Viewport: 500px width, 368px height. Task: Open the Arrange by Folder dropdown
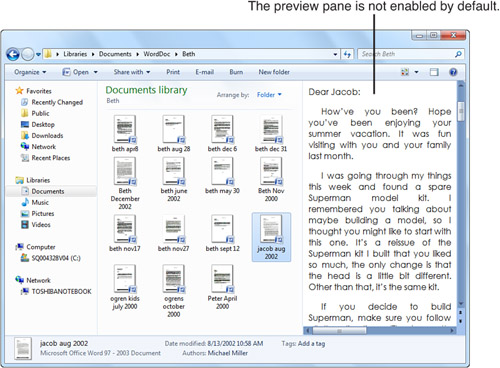(269, 95)
